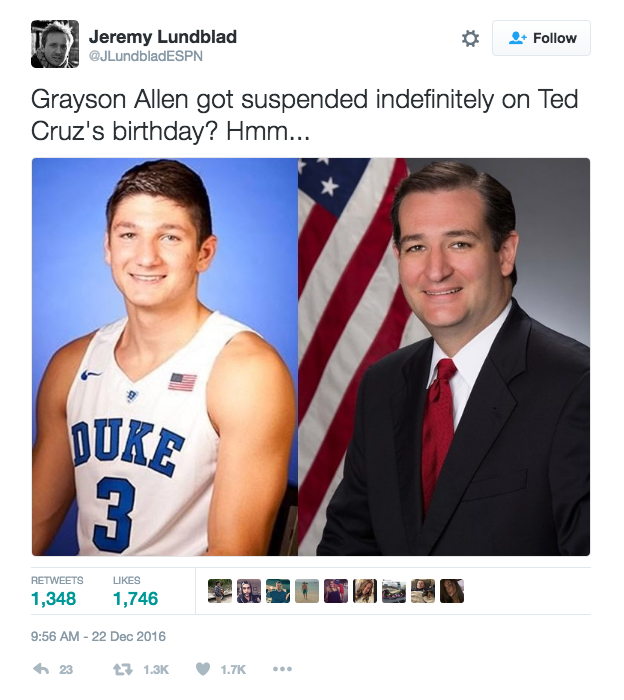624x700 pixels.
Task: Open the tweet author's profile picture
Action: 55,44
